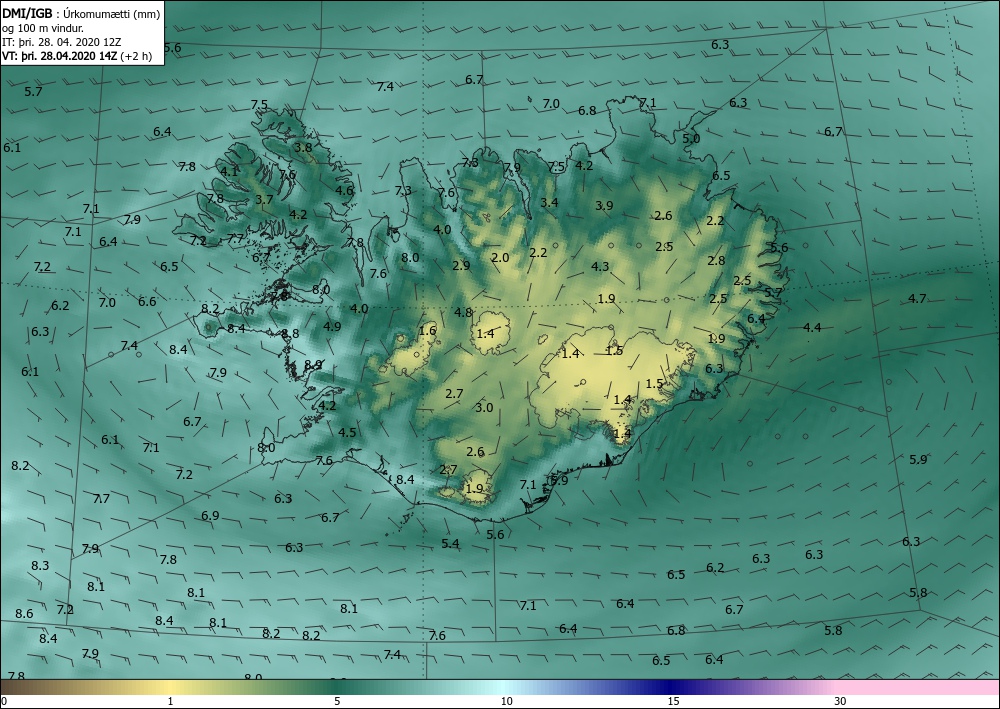Screen dimensions: 1000x709
Task: Click the "4.8" value in central Iceland
Action: (x=463, y=312)
